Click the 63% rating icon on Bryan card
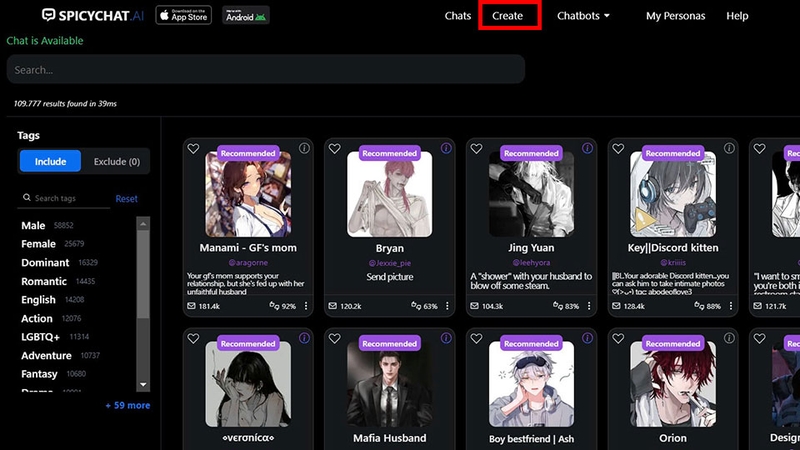800x450 pixels. click(416, 306)
